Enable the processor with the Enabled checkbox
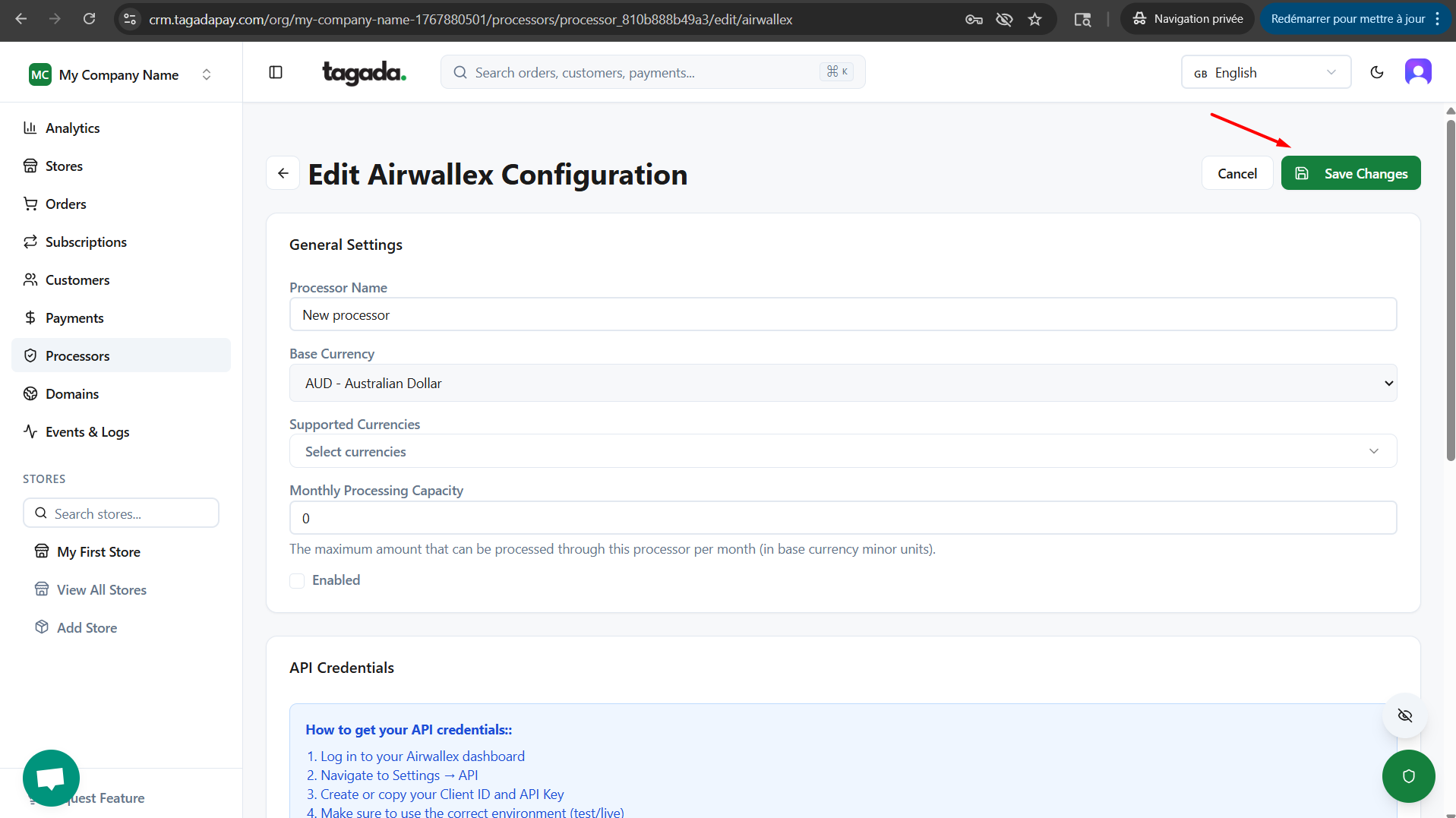Screen dimensions: 1456x818 tap(297, 581)
